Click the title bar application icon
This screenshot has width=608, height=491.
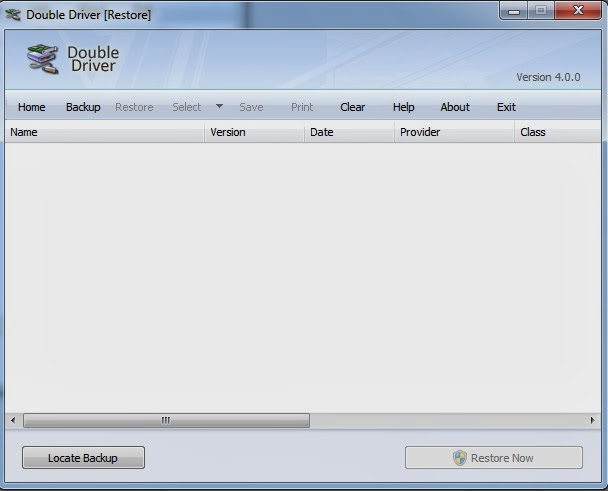tap(13, 15)
